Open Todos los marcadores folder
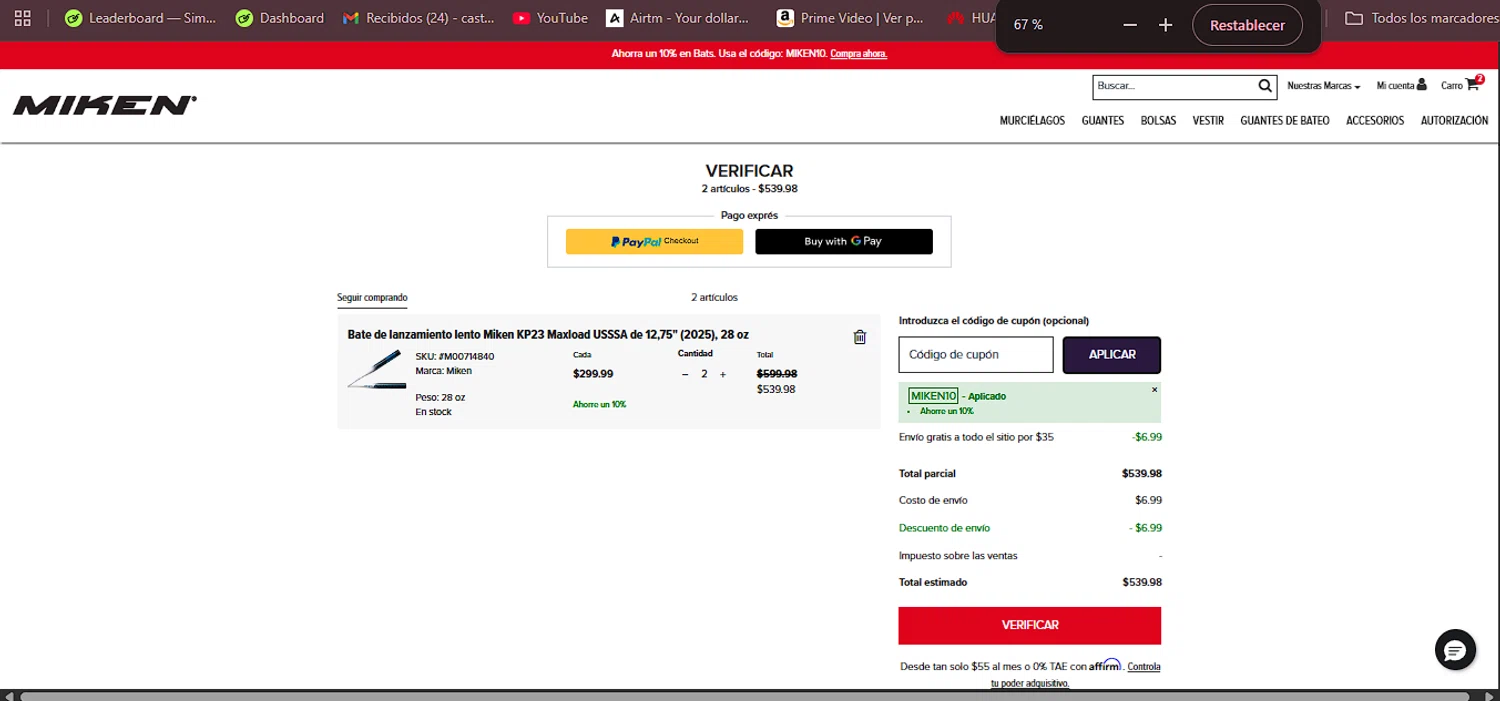Screen dimensions: 1500x701 (1420, 18)
